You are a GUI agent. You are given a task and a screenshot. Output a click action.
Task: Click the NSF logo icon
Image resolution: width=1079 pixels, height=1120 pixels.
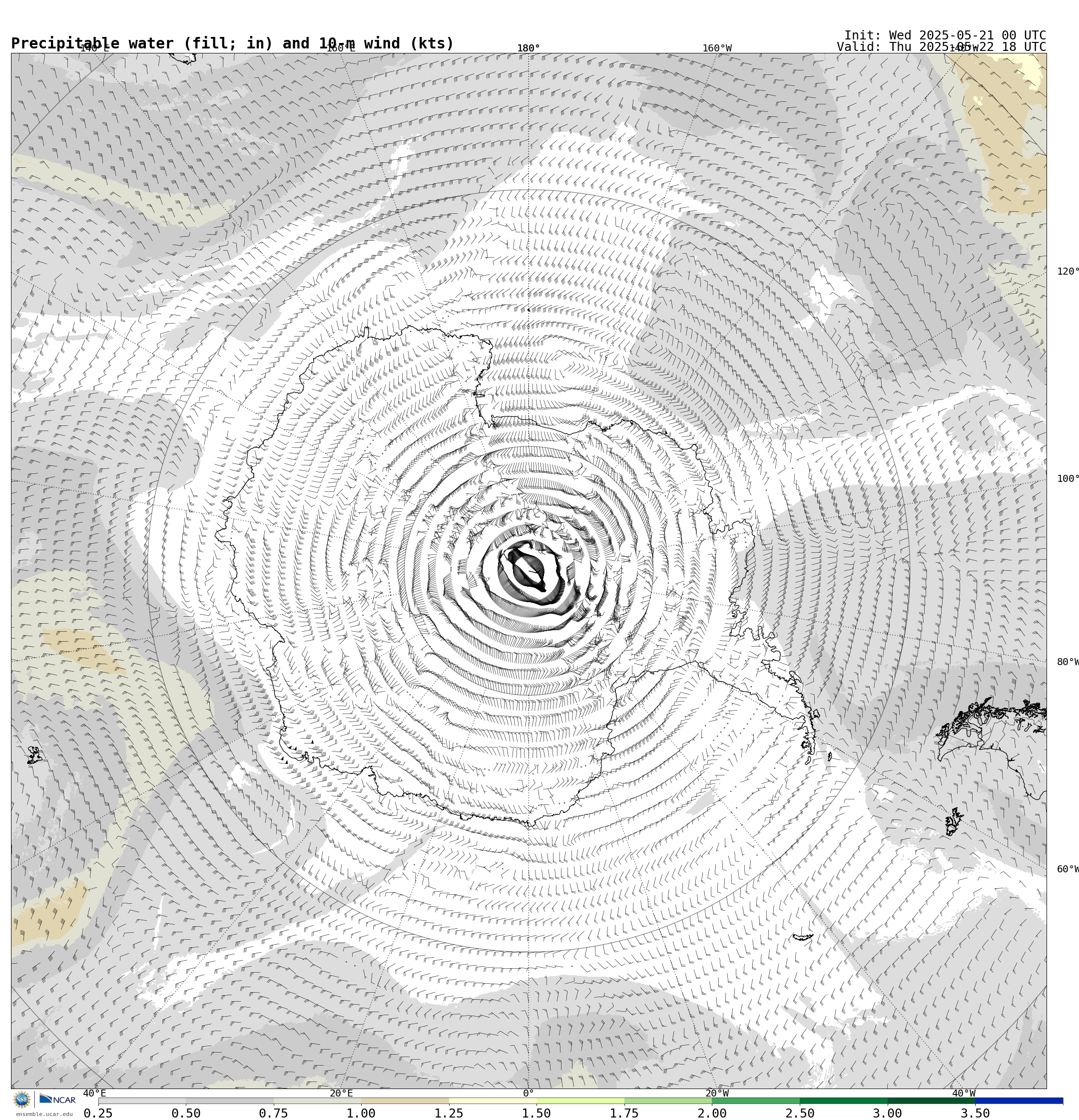(x=21, y=1100)
